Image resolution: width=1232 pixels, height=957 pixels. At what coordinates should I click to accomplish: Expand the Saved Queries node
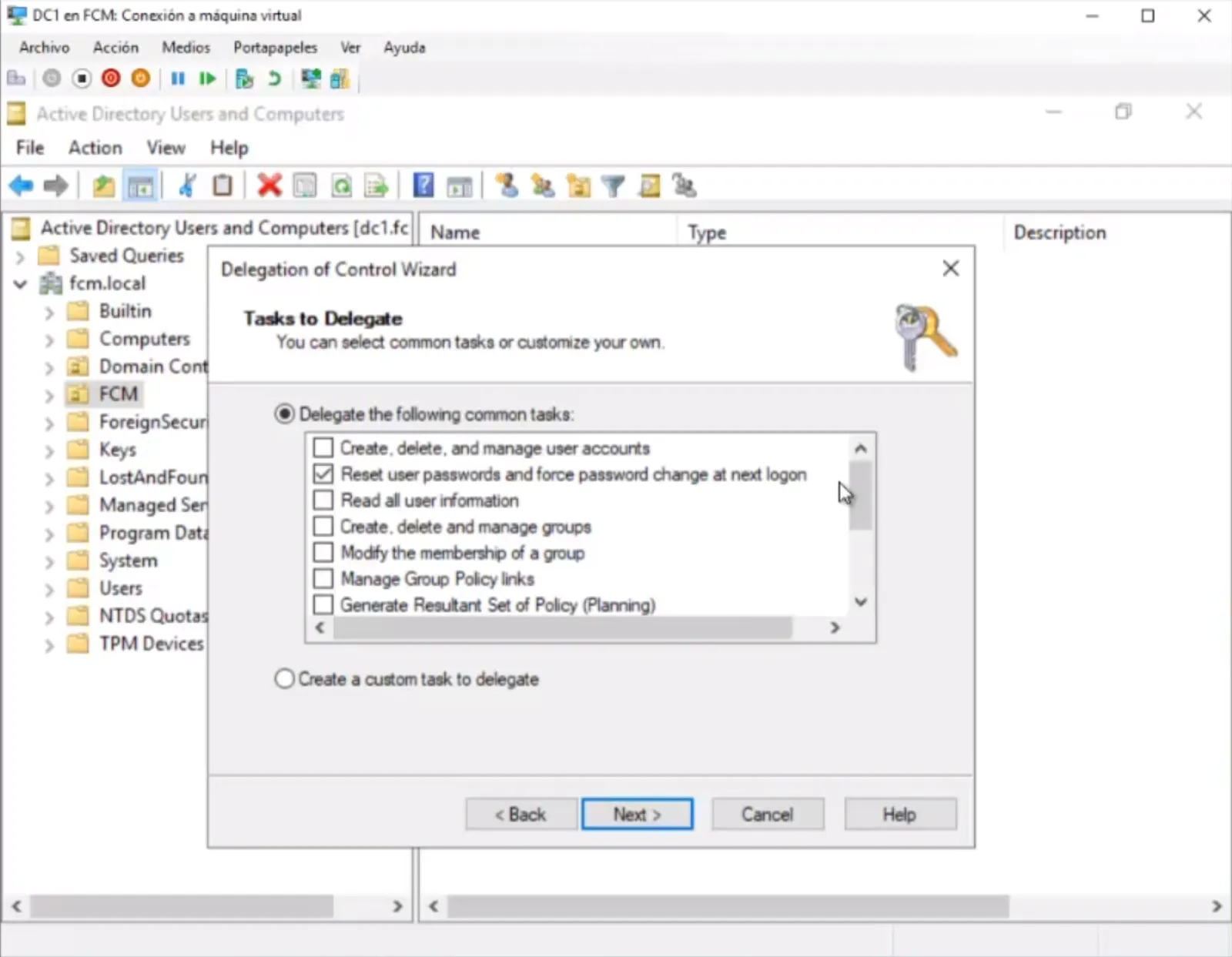(21, 256)
